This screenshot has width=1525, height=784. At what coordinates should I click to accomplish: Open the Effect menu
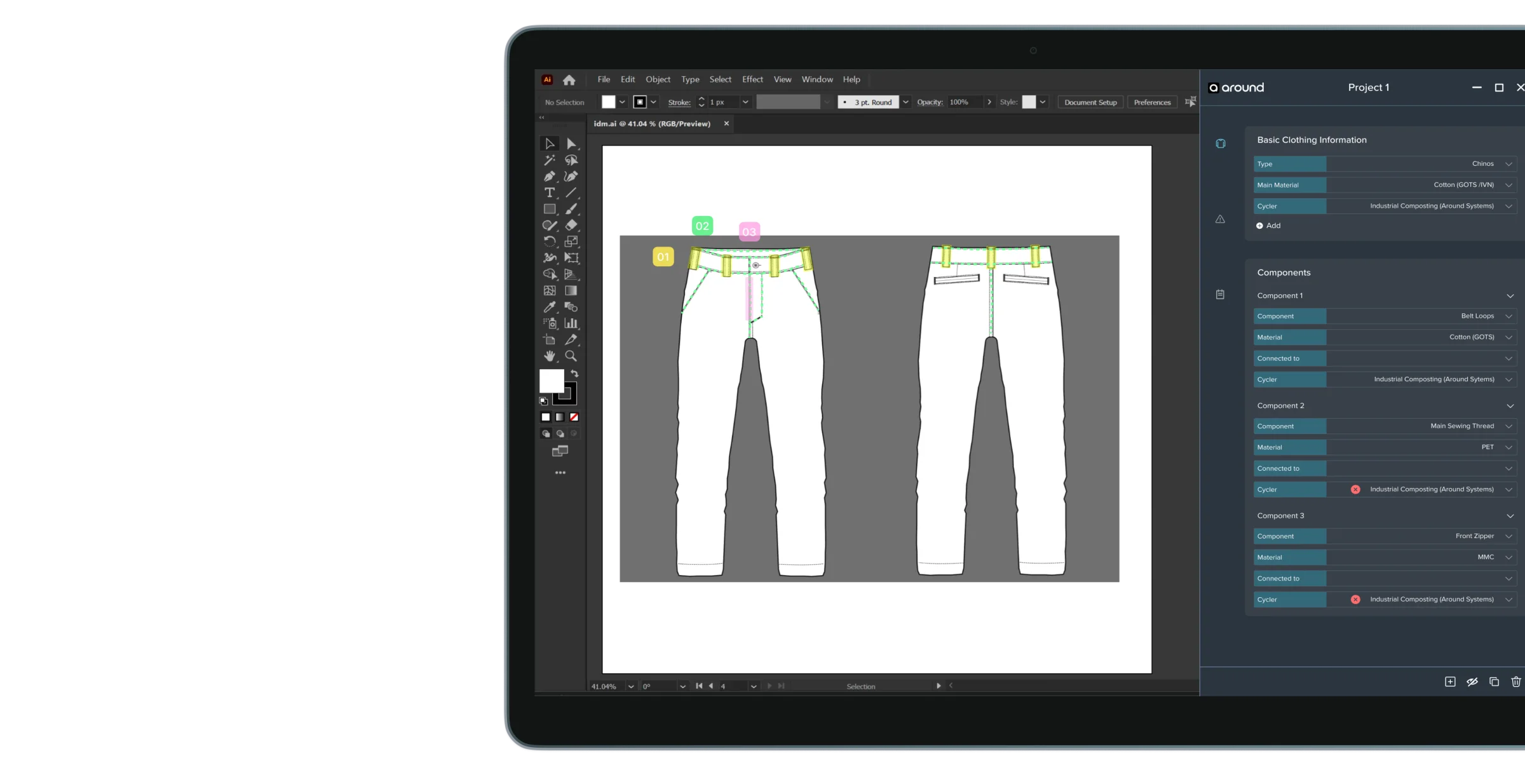(752, 79)
